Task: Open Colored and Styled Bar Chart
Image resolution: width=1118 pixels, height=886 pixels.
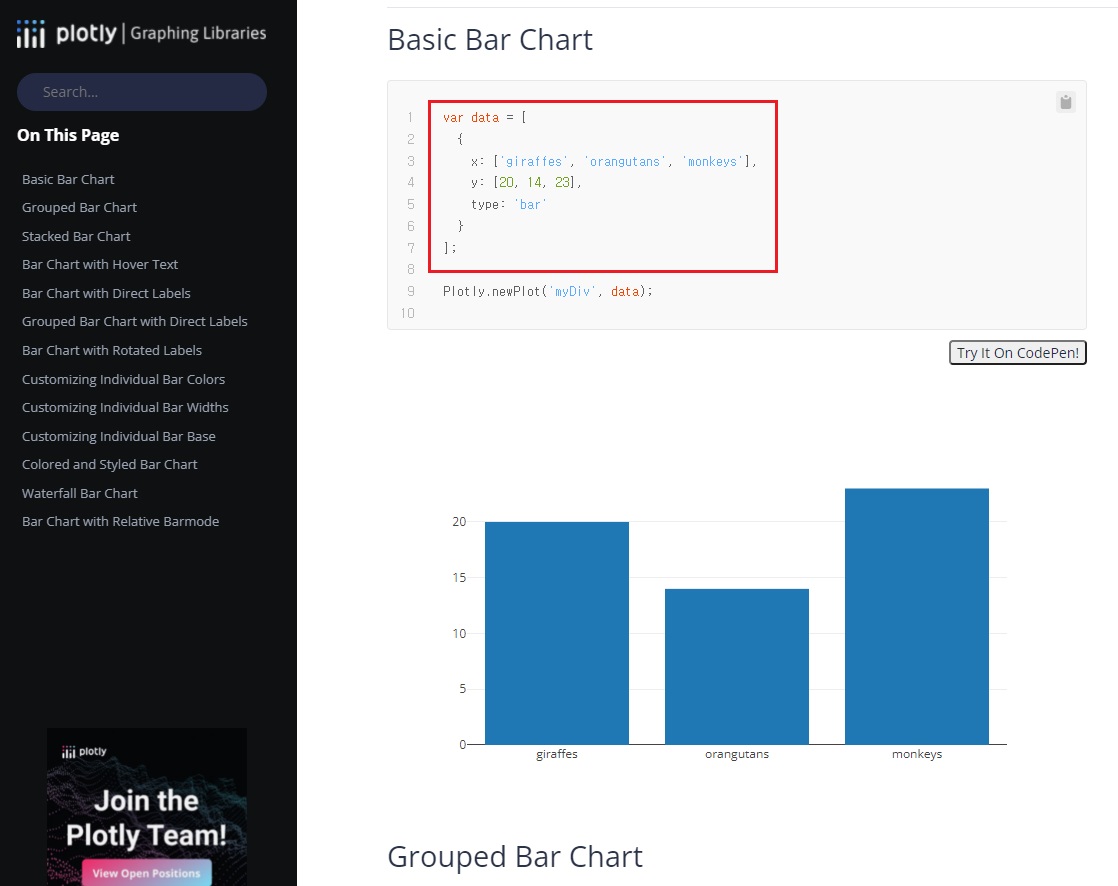Action: coord(110,465)
